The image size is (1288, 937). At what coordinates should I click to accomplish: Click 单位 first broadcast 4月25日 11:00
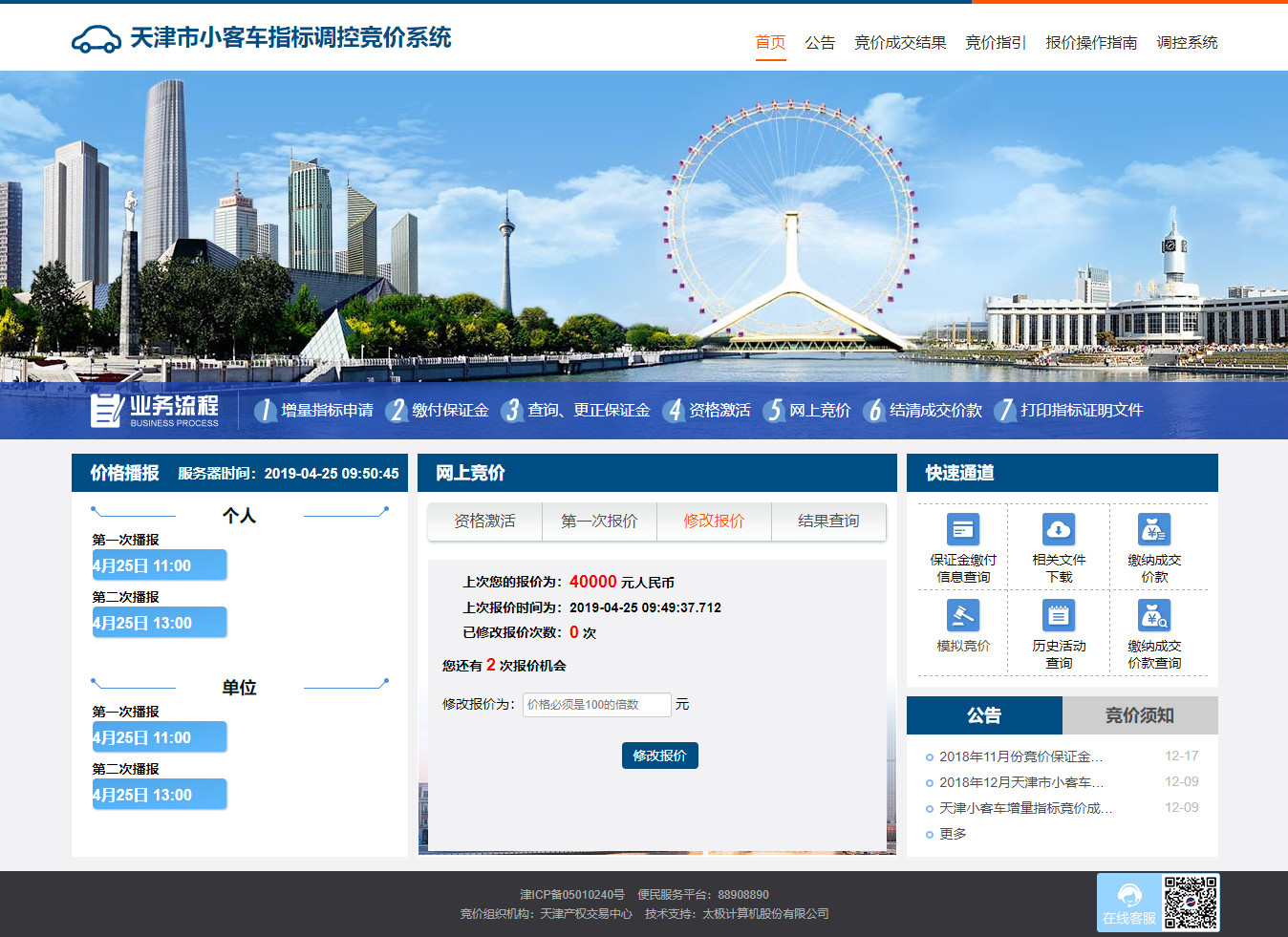pyautogui.click(x=160, y=737)
